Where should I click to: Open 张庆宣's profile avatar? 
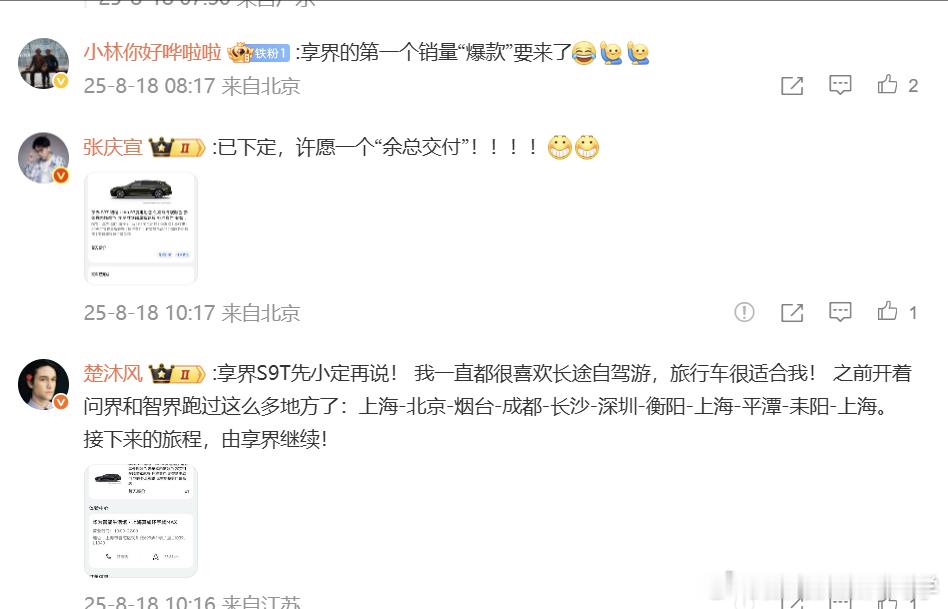(x=44, y=158)
